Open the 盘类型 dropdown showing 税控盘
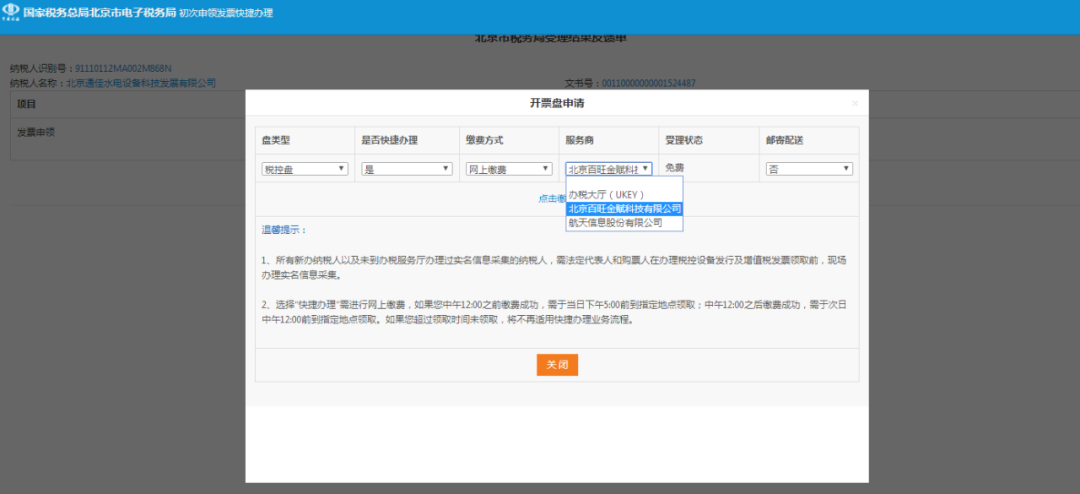 (305, 170)
